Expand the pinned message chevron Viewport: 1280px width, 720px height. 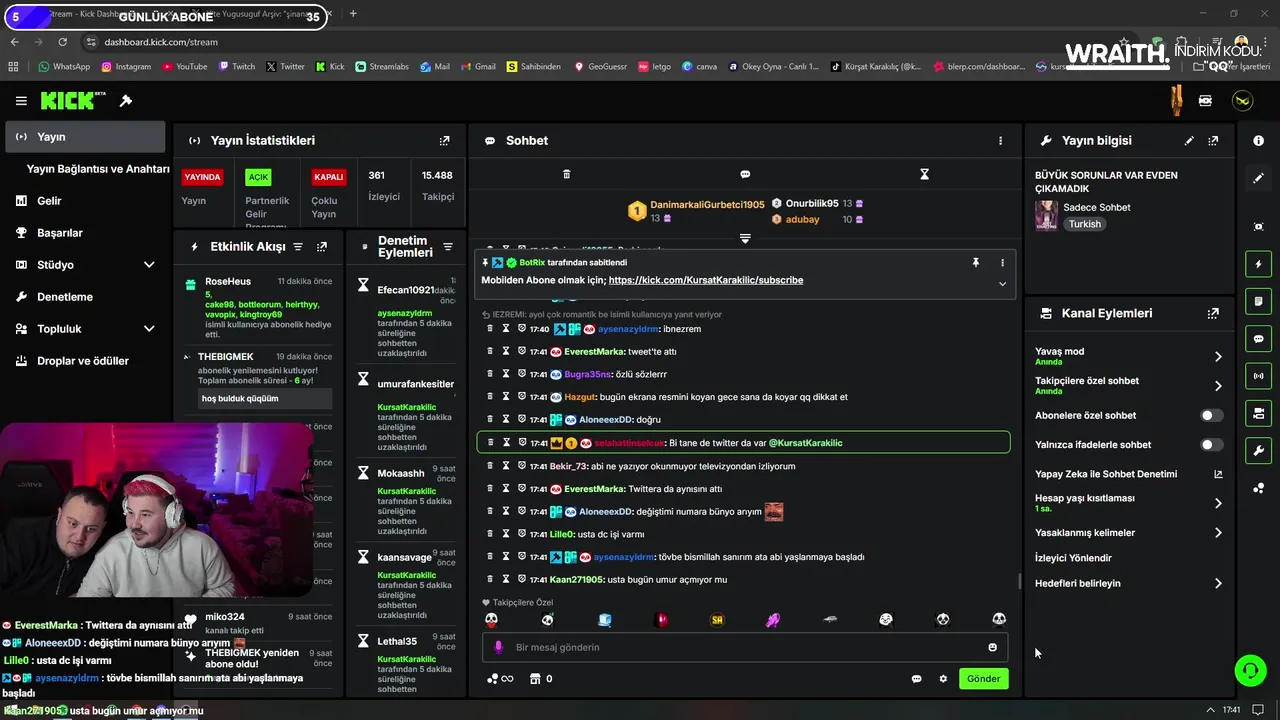pyautogui.click(x=1002, y=284)
